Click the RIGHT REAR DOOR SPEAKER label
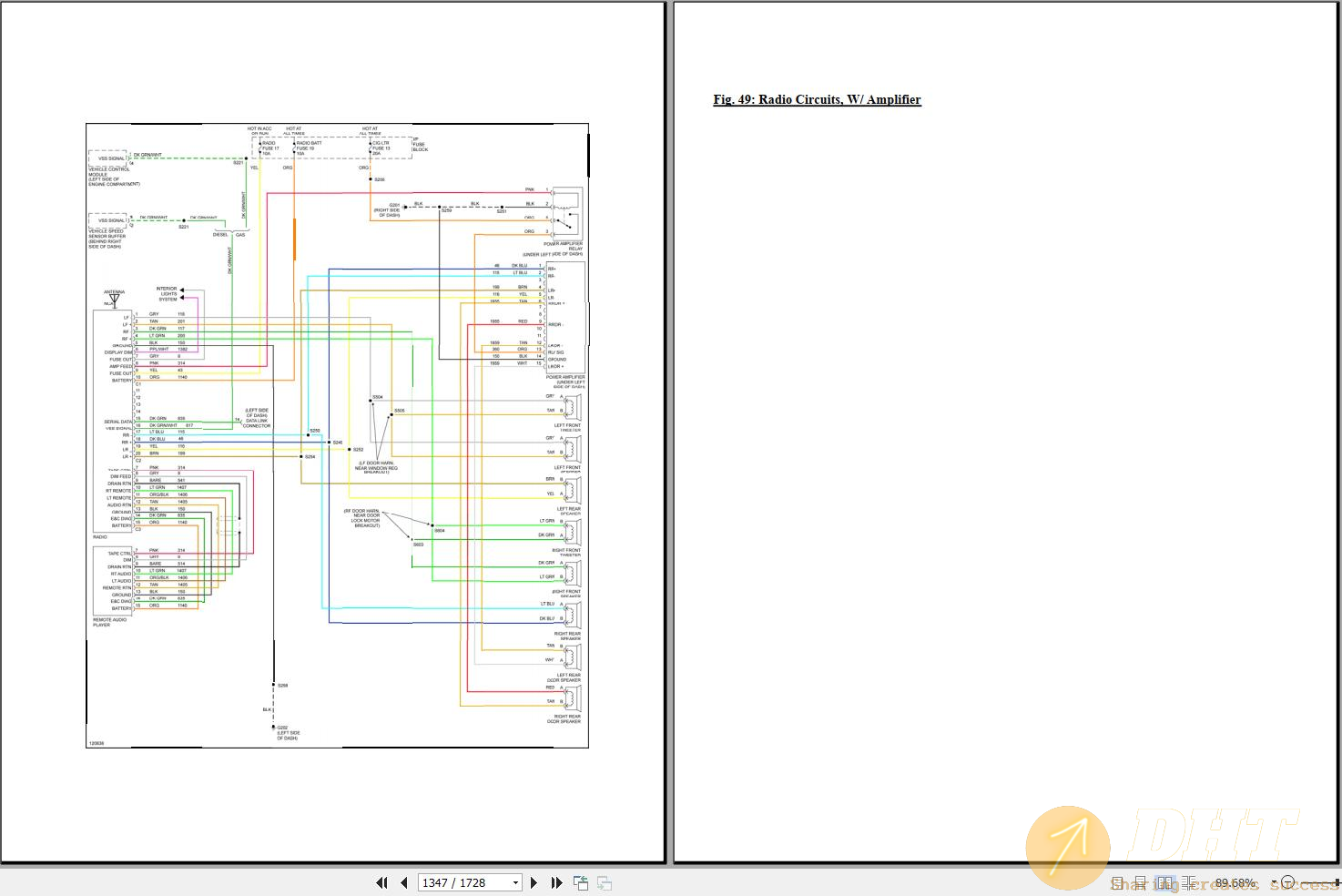 point(564,718)
